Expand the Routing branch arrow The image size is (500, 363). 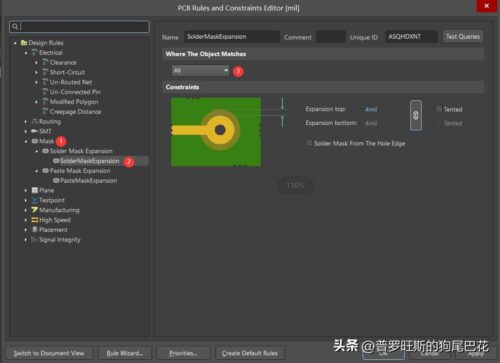[26, 122]
